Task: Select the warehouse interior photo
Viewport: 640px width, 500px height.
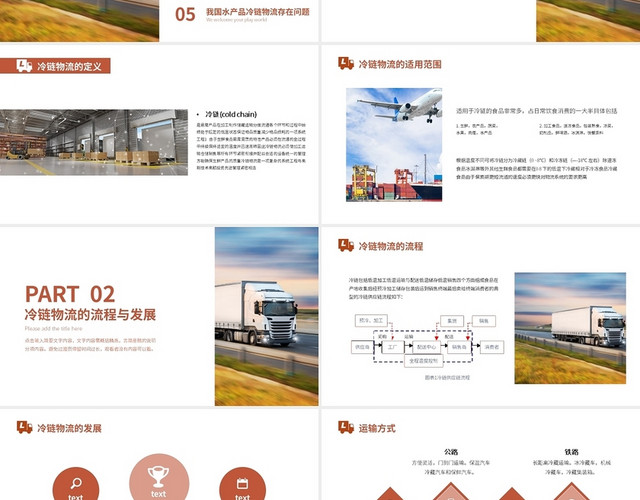Action: 94,142
